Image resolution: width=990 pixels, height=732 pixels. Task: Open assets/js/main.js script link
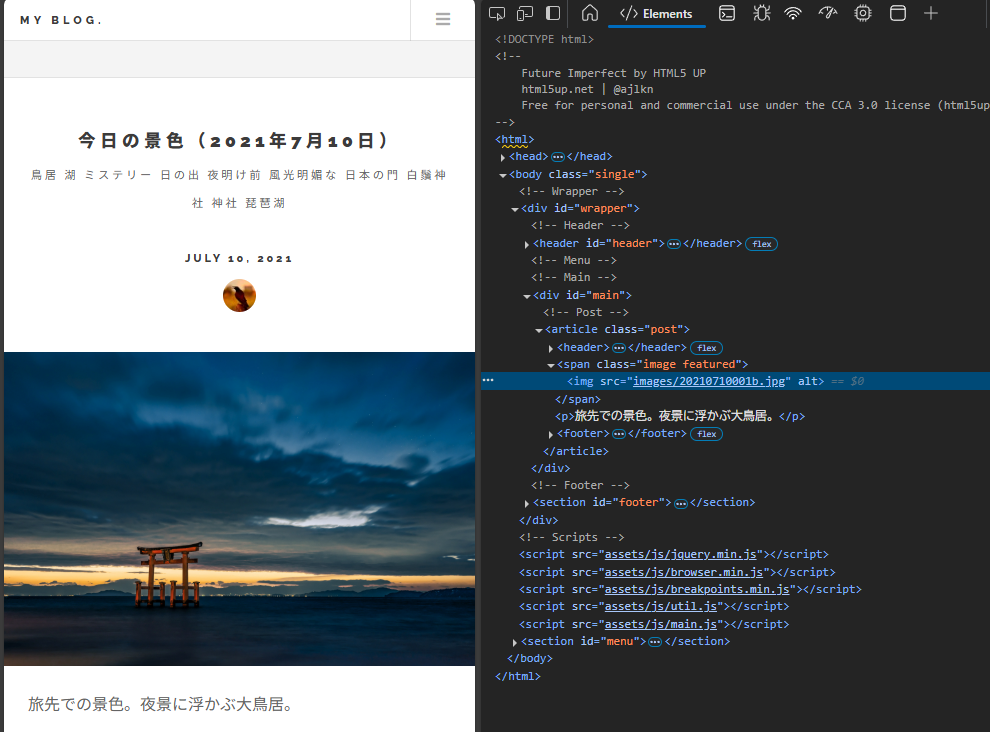point(661,624)
